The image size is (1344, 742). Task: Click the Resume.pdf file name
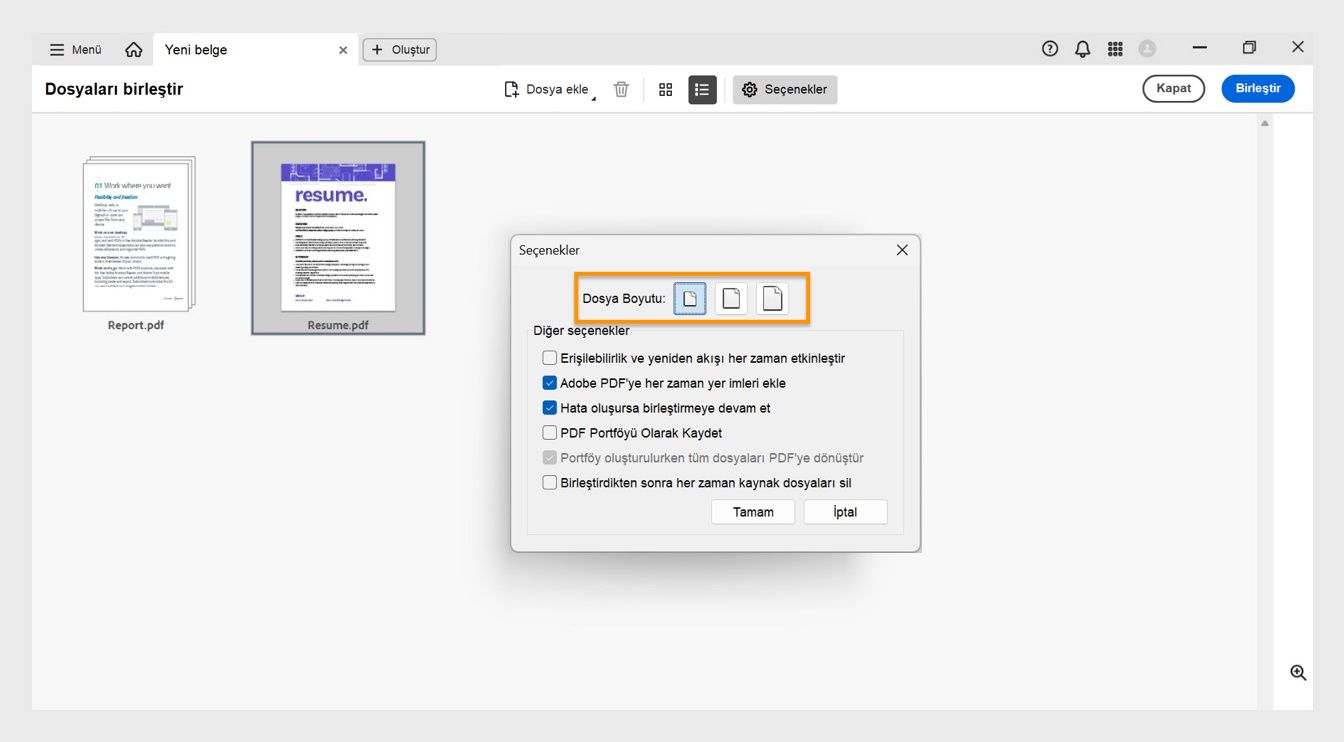(338, 325)
